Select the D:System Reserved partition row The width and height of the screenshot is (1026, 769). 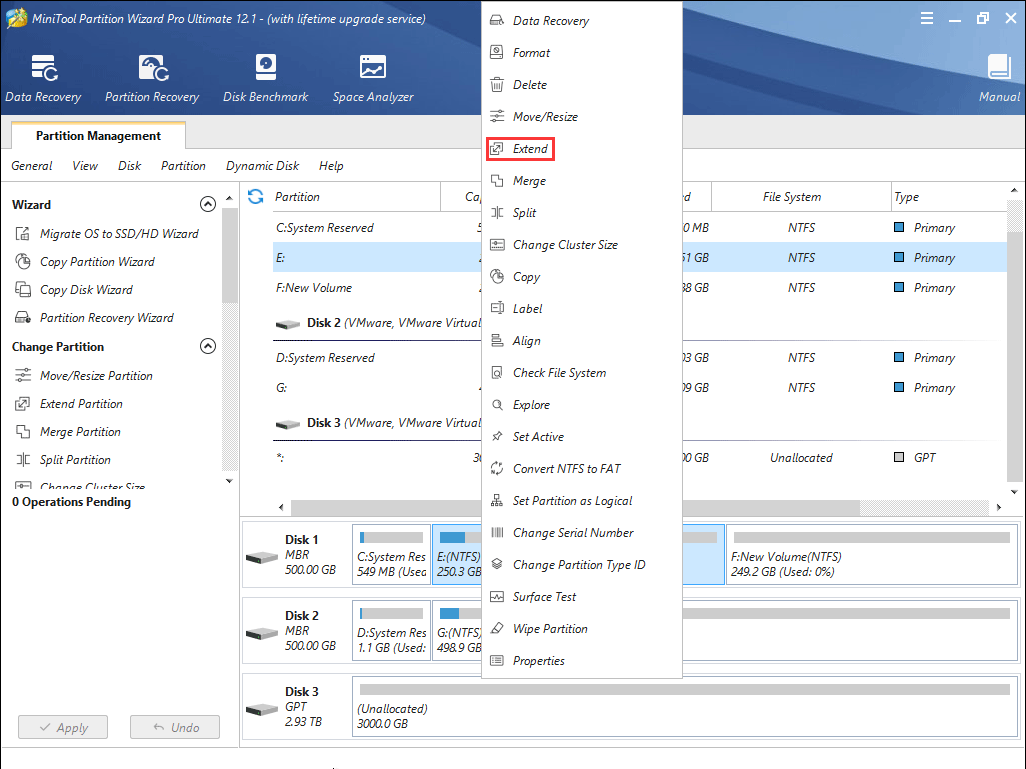639,358
